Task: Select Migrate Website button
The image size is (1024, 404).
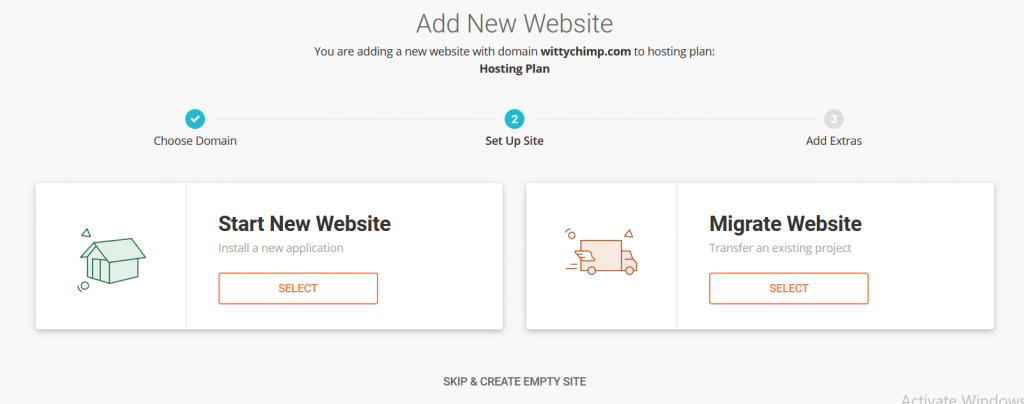Action: (x=789, y=288)
